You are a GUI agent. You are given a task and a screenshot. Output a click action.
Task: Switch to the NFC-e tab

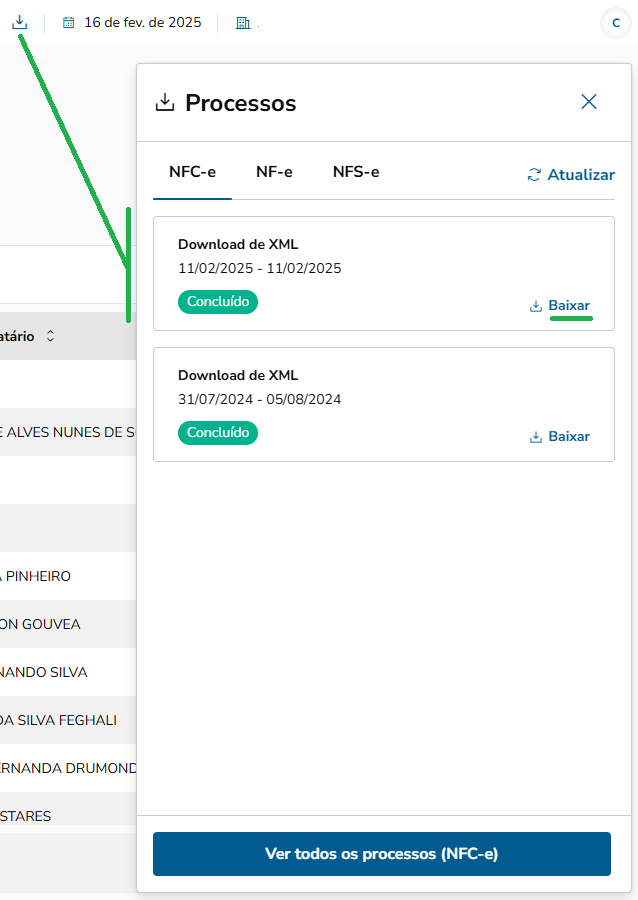coord(192,172)
